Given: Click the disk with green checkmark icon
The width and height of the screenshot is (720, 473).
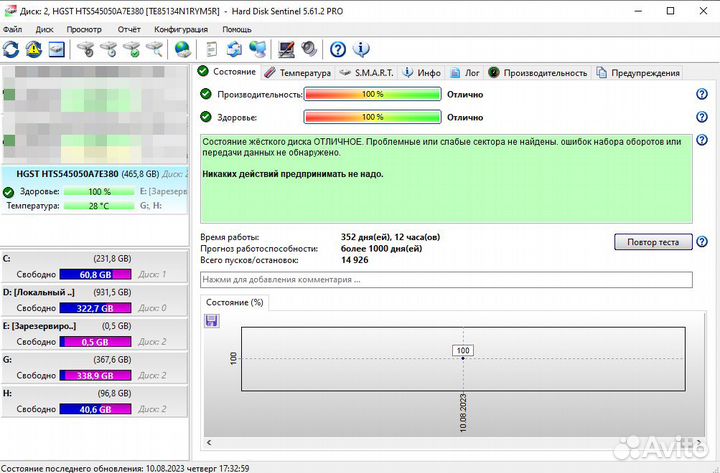Looking at the screenshot, I should [132, 49].
